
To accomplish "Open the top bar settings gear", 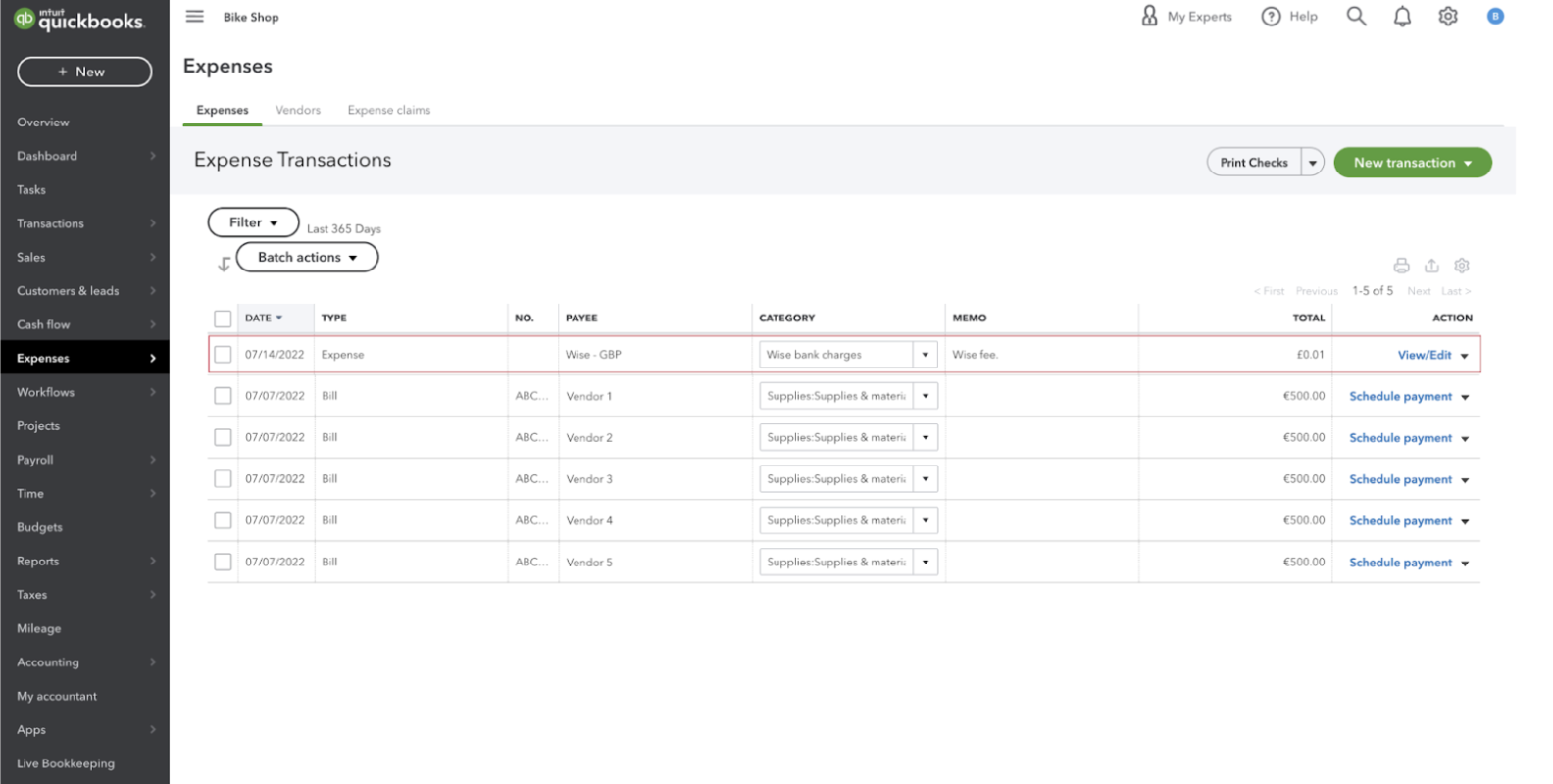I will coord(1448,16).
